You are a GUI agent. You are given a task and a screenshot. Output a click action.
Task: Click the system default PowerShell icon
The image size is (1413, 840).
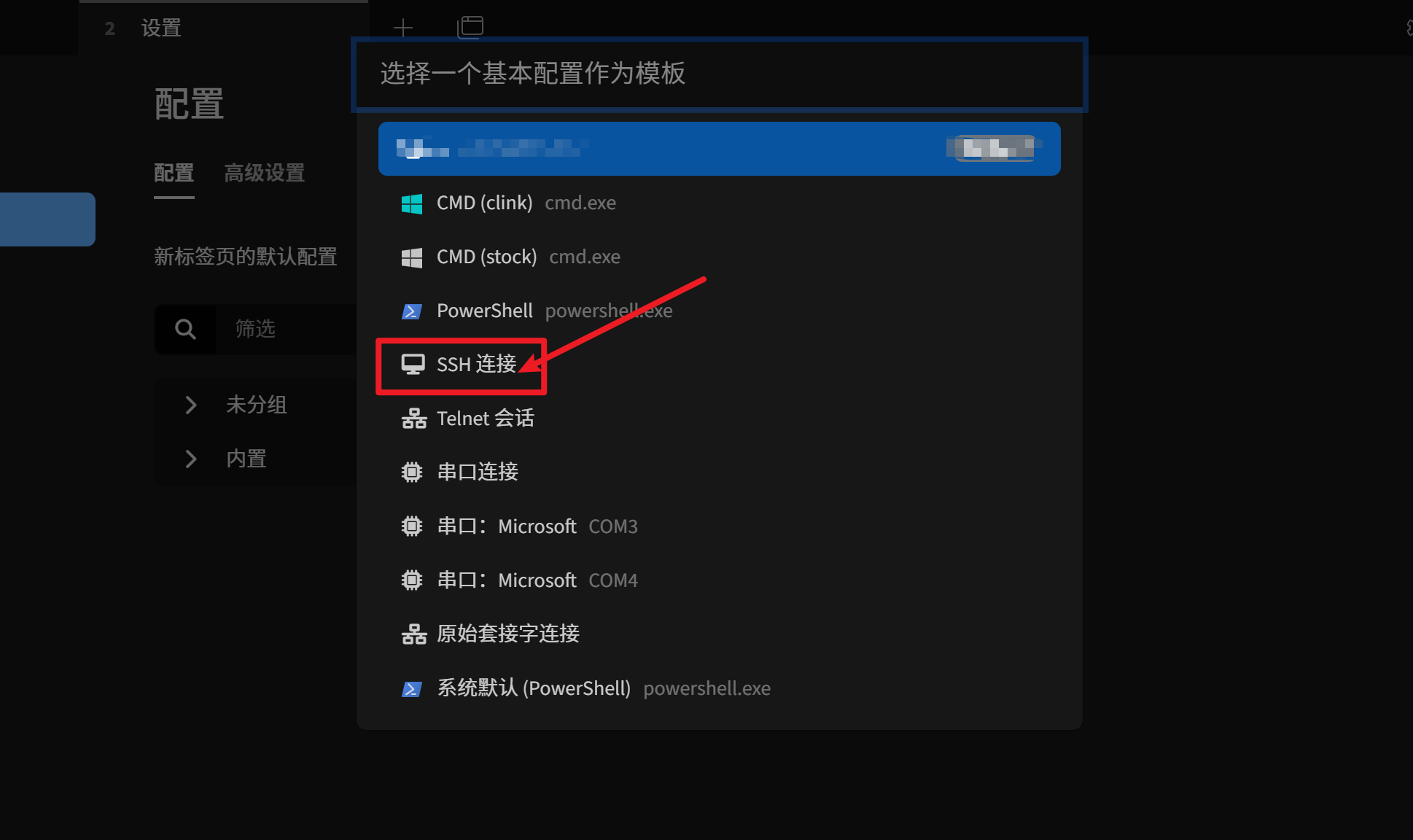pyautogui.click(x=412, y=689)
